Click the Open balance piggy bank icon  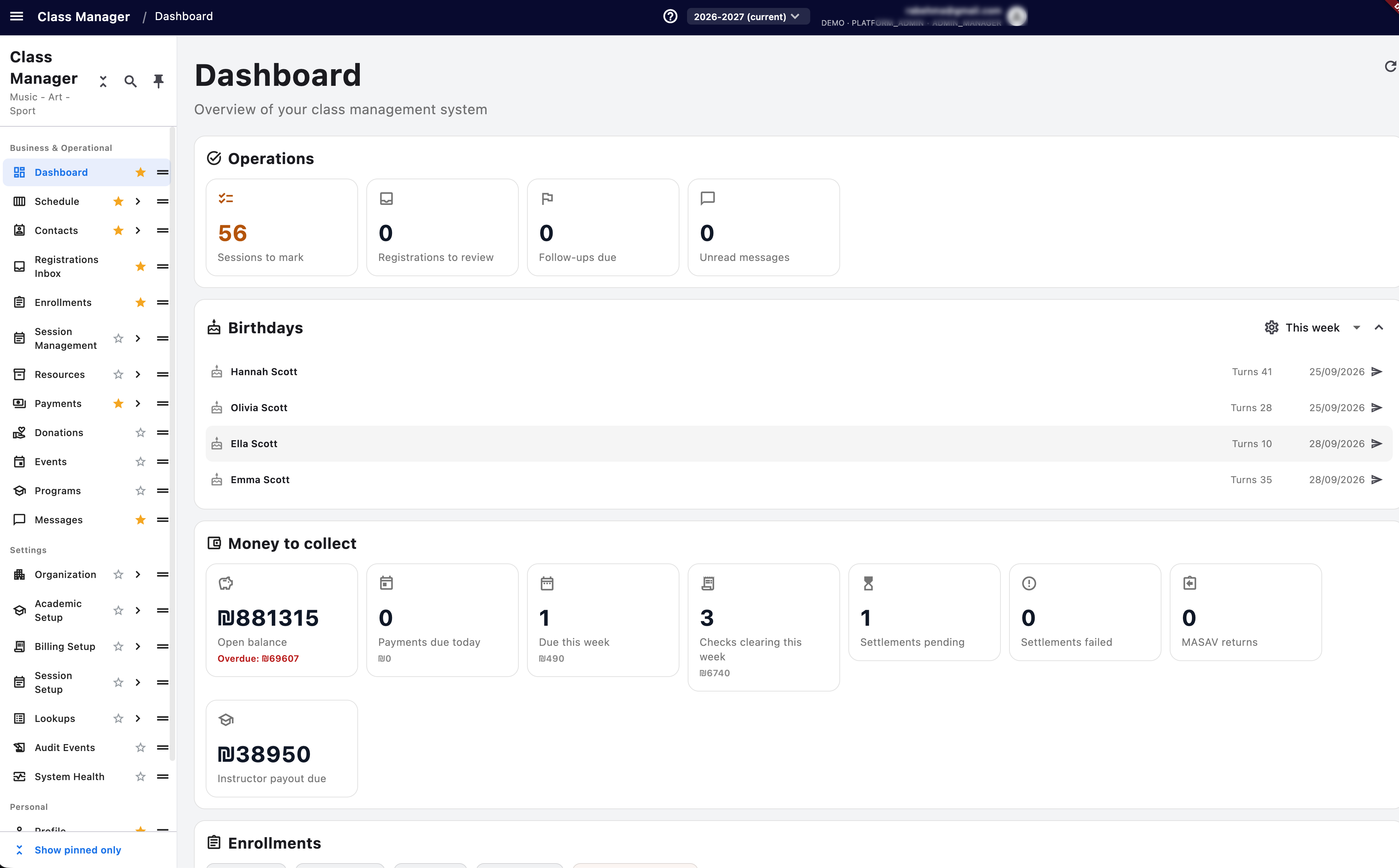click(226, 583)
